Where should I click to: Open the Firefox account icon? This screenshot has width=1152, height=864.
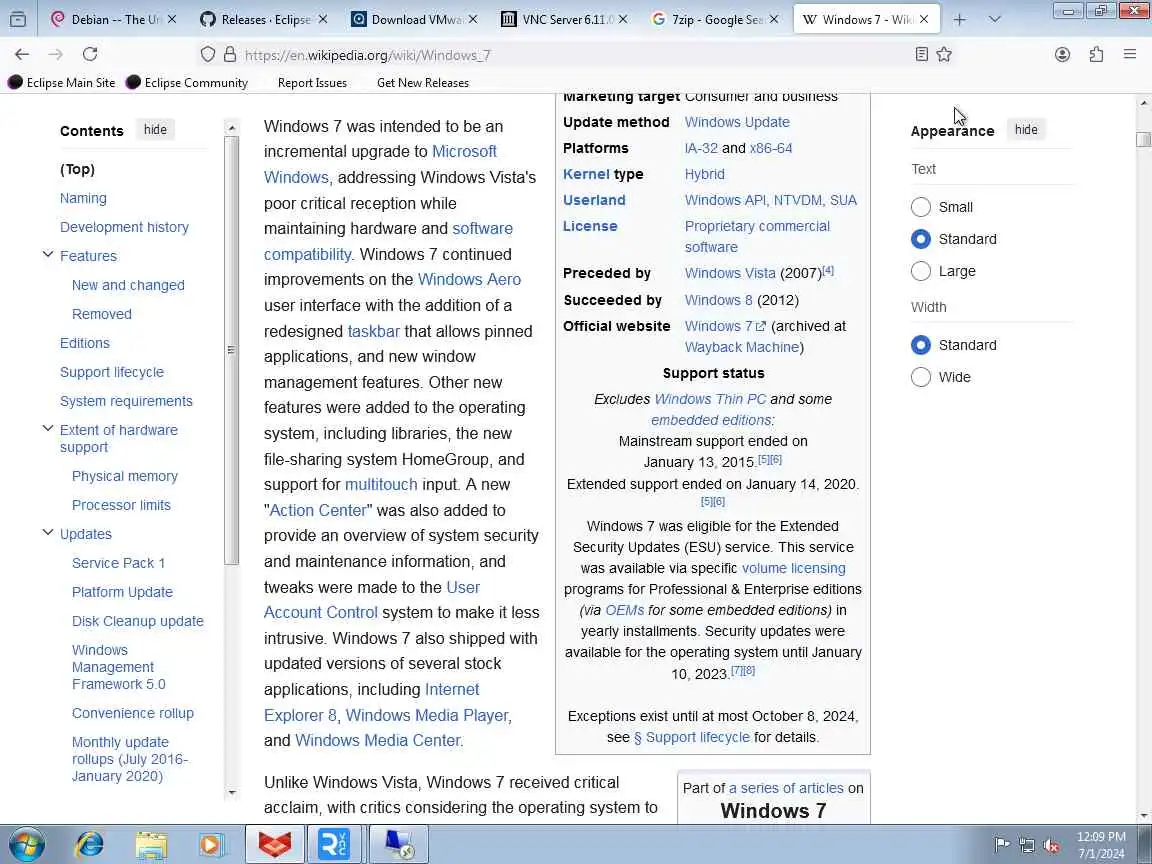(1062, 54)
